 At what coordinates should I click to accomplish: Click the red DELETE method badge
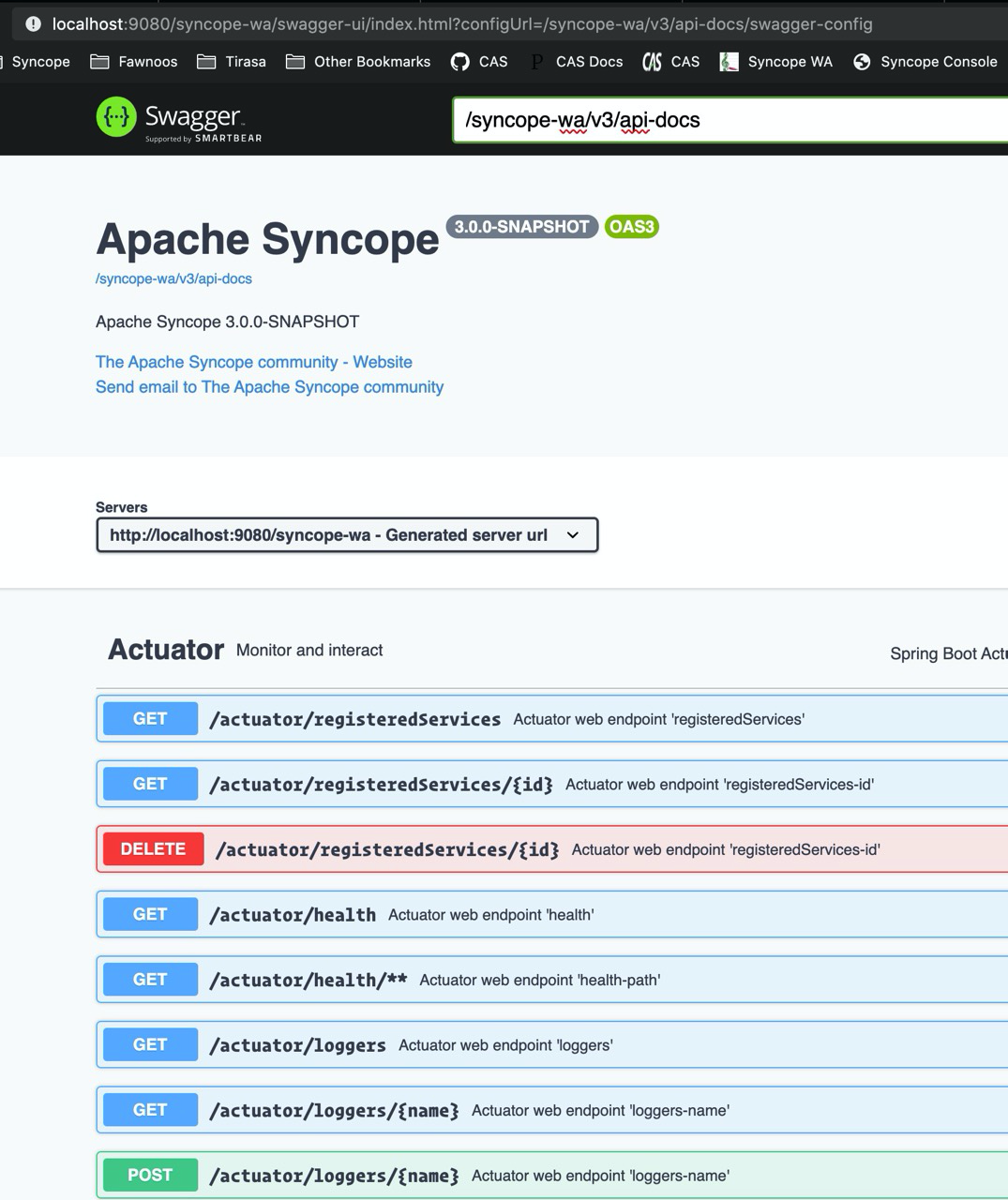tap(153, 849)
